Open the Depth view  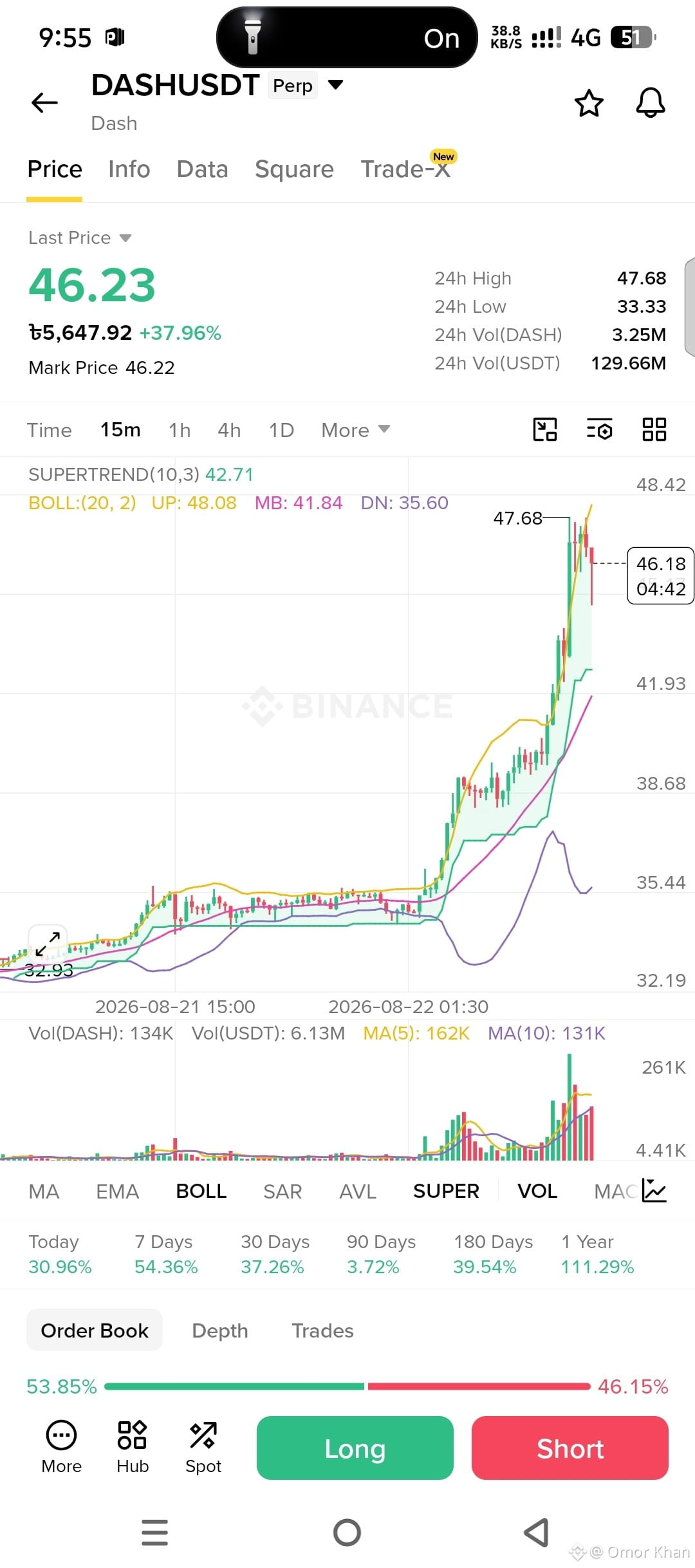point(220,1330)
